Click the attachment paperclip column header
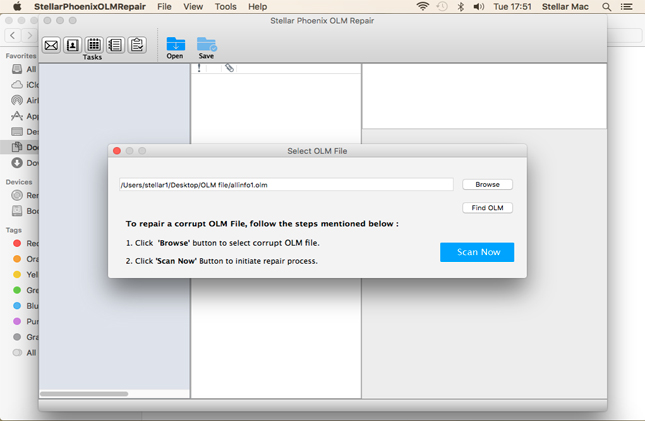Viewport: 645px width, 421px height. pyautogui.click(x=229, y=68)
